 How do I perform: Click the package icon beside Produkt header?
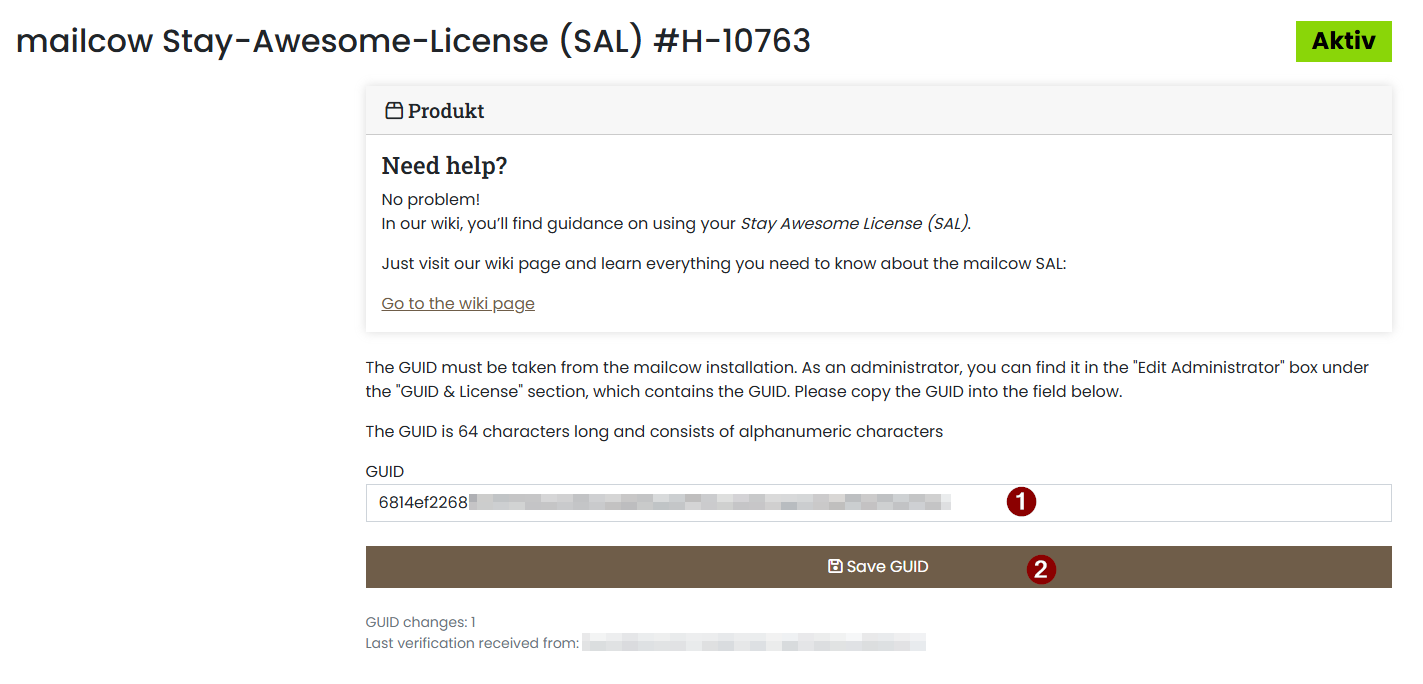click(x=392, y=110)
